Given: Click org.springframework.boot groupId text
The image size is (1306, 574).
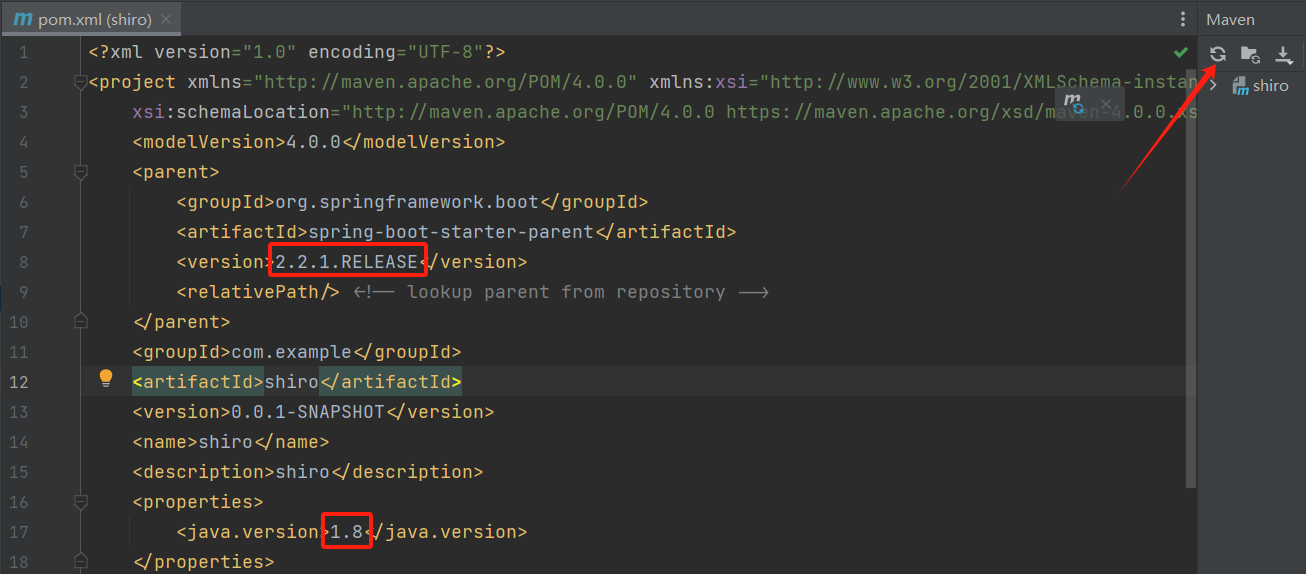Looking at the screenshot, I should coord(407,202).
